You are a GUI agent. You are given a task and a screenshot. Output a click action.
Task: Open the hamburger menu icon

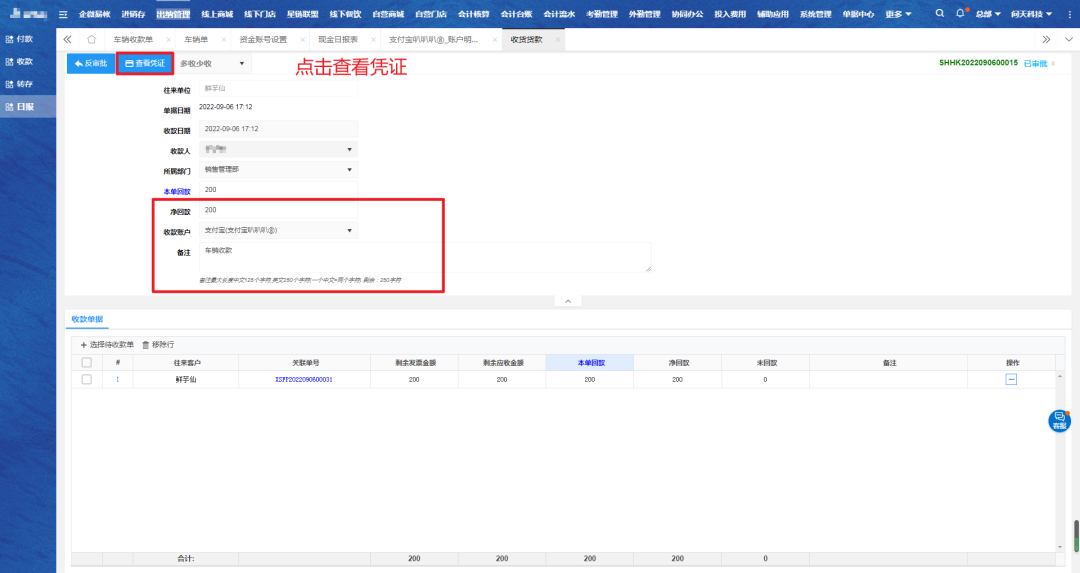point(64,14)
